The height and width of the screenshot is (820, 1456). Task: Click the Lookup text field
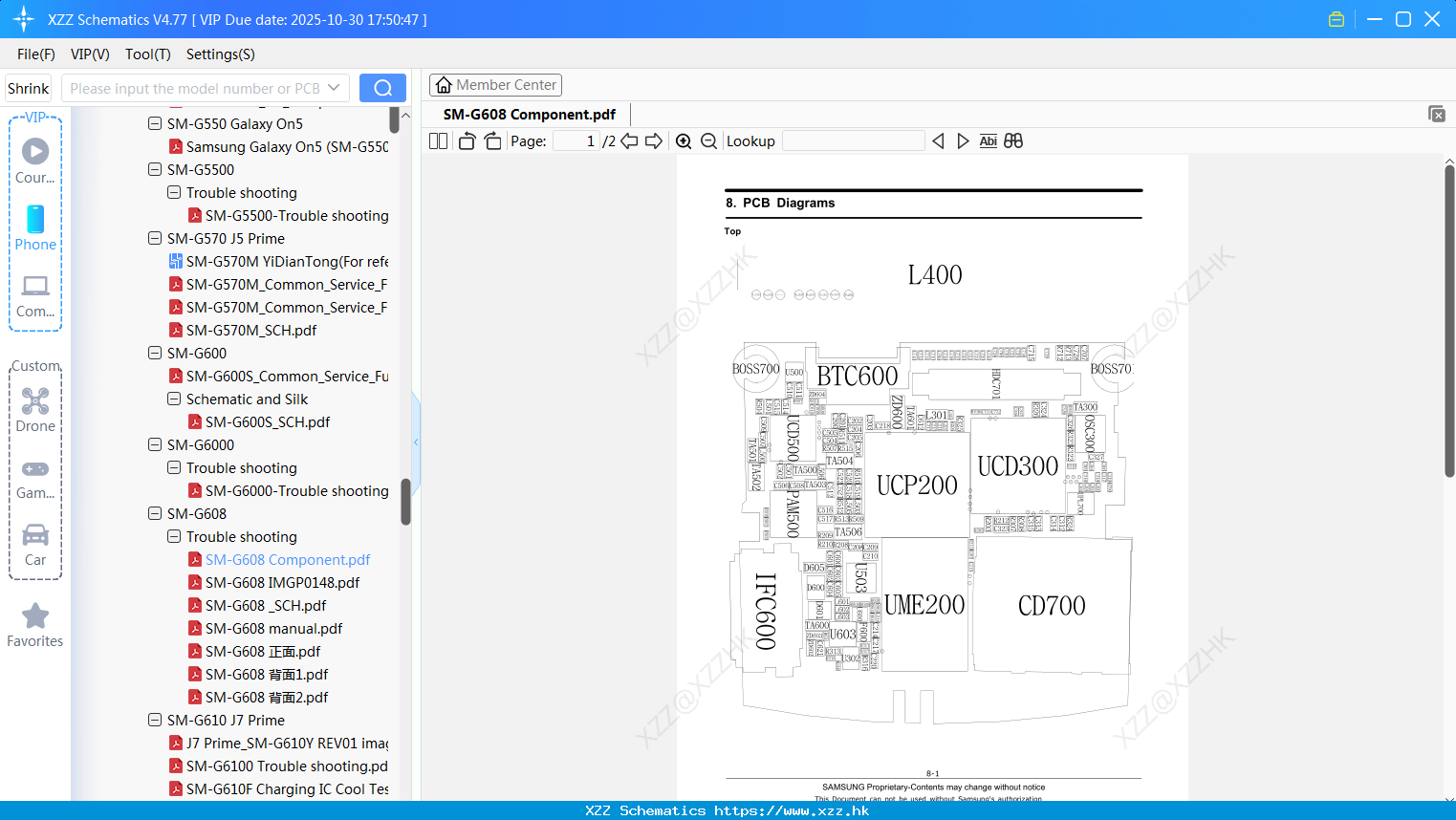(x=854, y=140)
